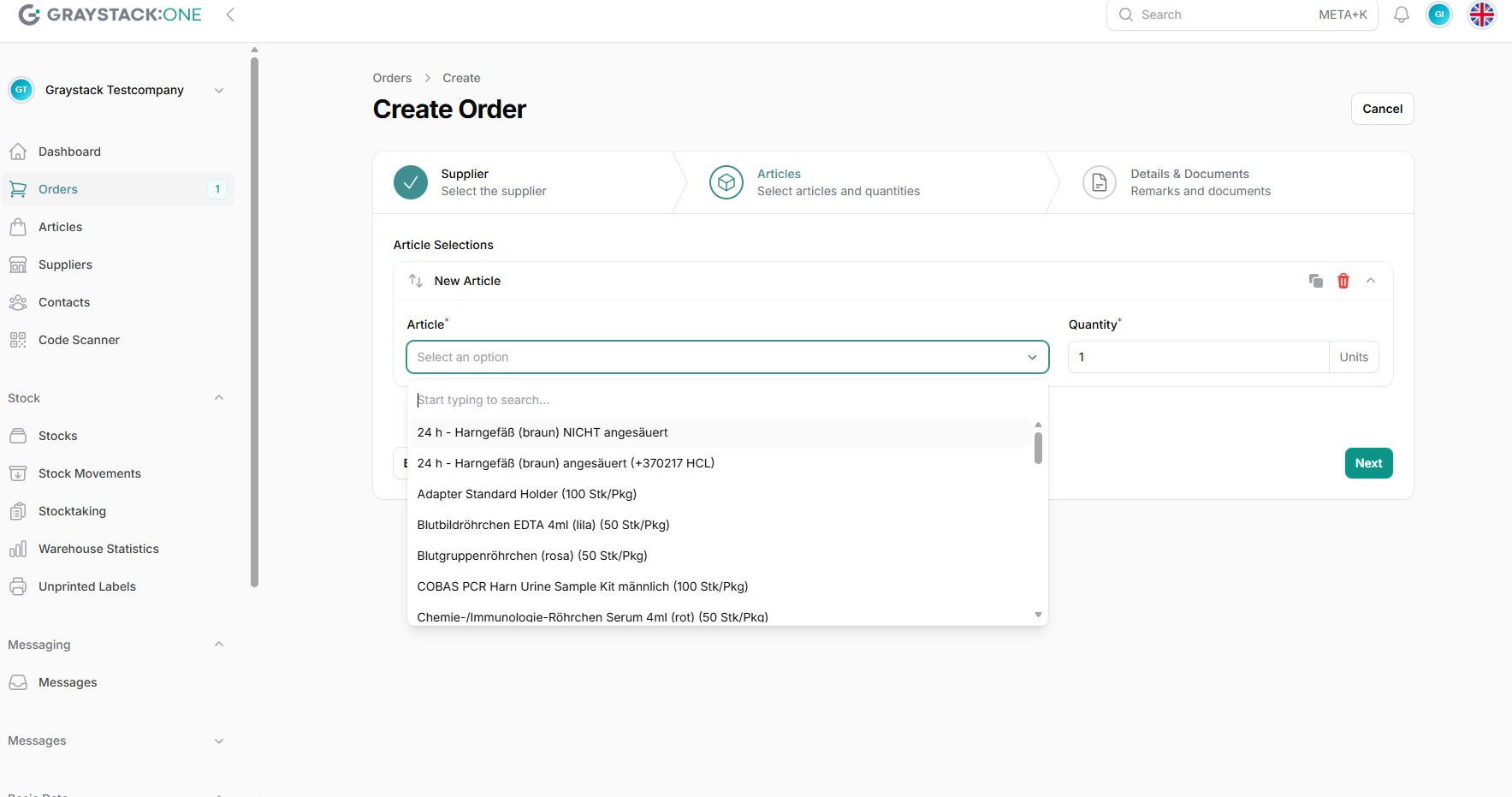
Task: Focus the Quantity input field
Action: [x=1198, y=357]
